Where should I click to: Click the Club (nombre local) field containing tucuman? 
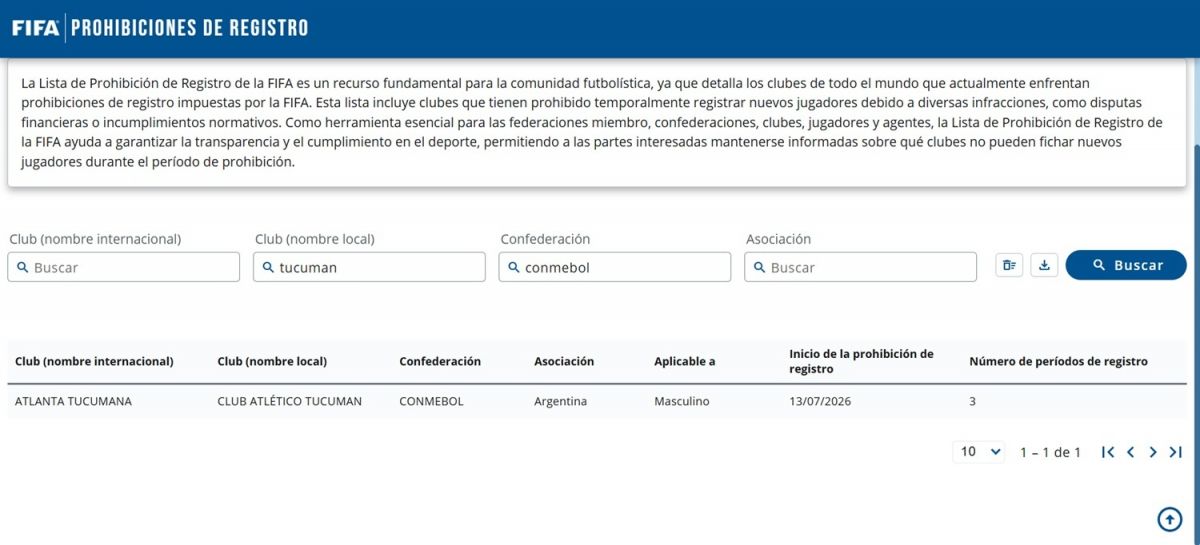point(369,267)
